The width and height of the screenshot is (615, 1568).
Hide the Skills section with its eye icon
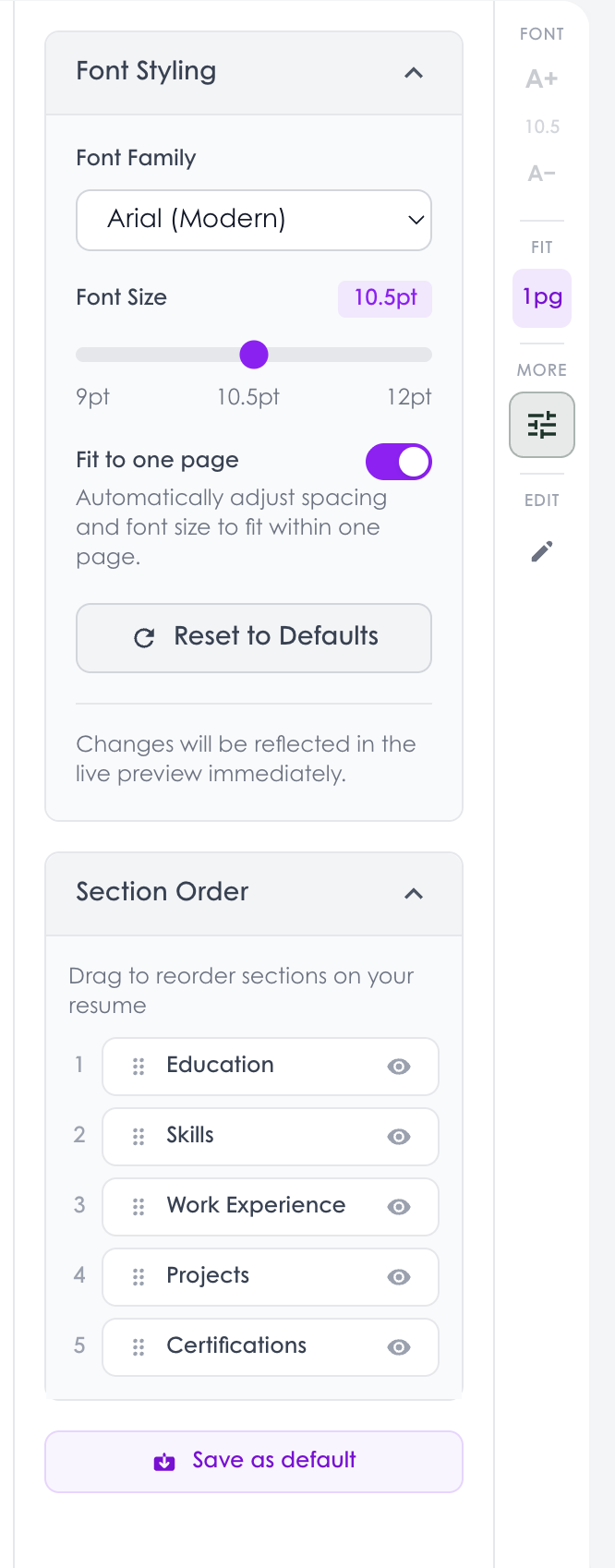pyautogui.click(x=398, y=1137)
